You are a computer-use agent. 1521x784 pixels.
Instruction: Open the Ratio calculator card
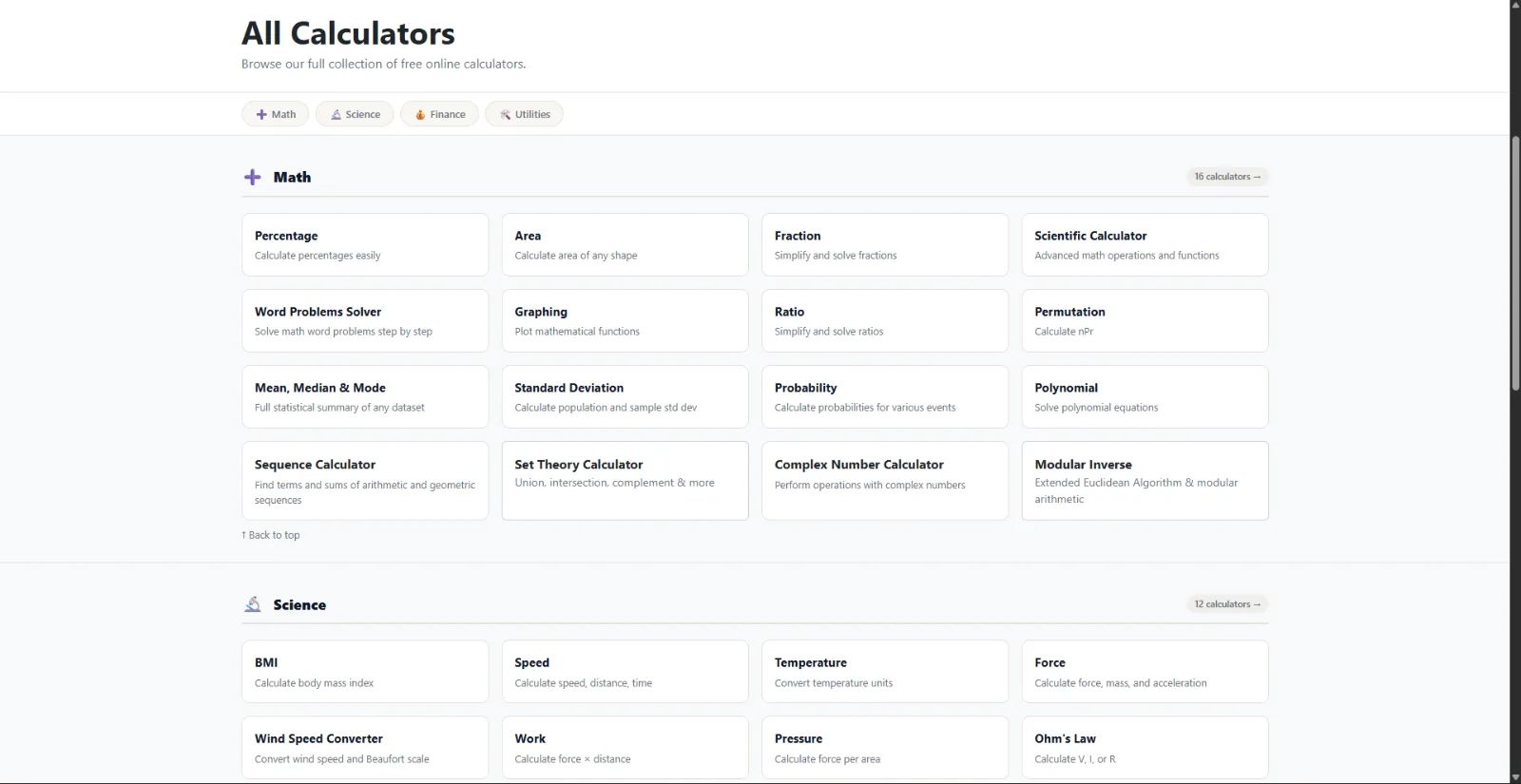point(885,321)
